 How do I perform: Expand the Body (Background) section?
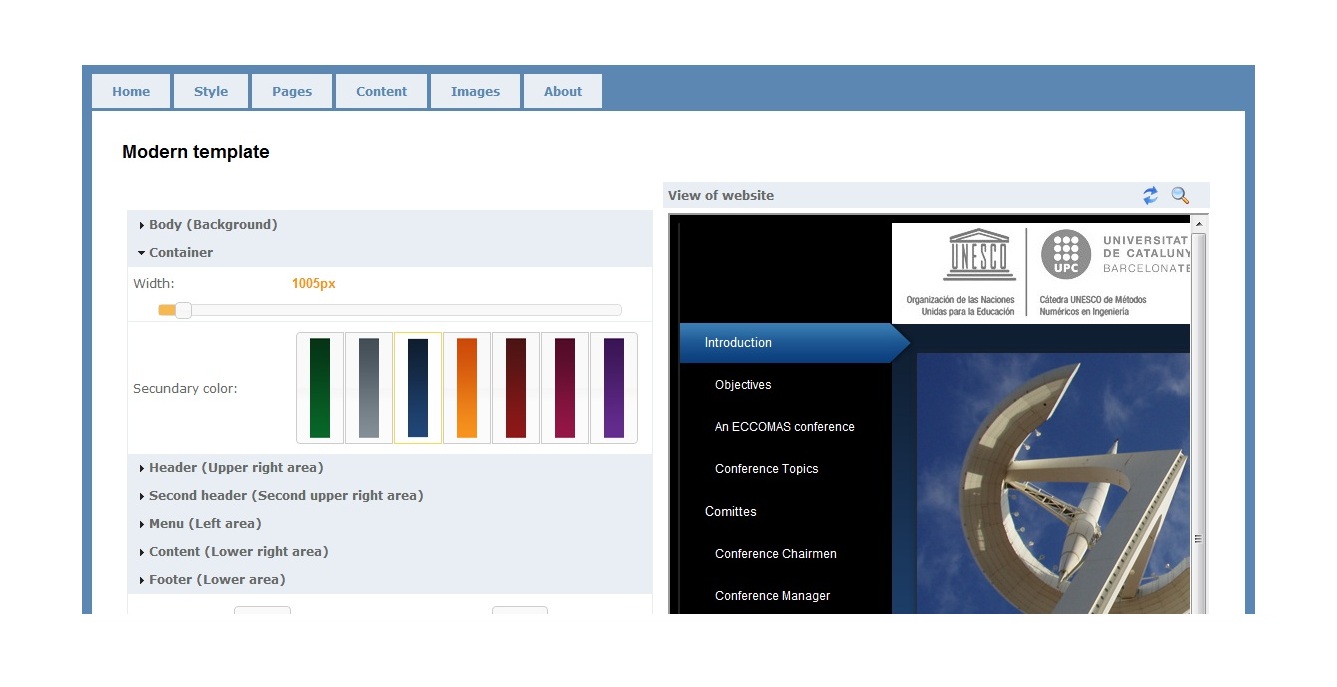tap(213, 225)
